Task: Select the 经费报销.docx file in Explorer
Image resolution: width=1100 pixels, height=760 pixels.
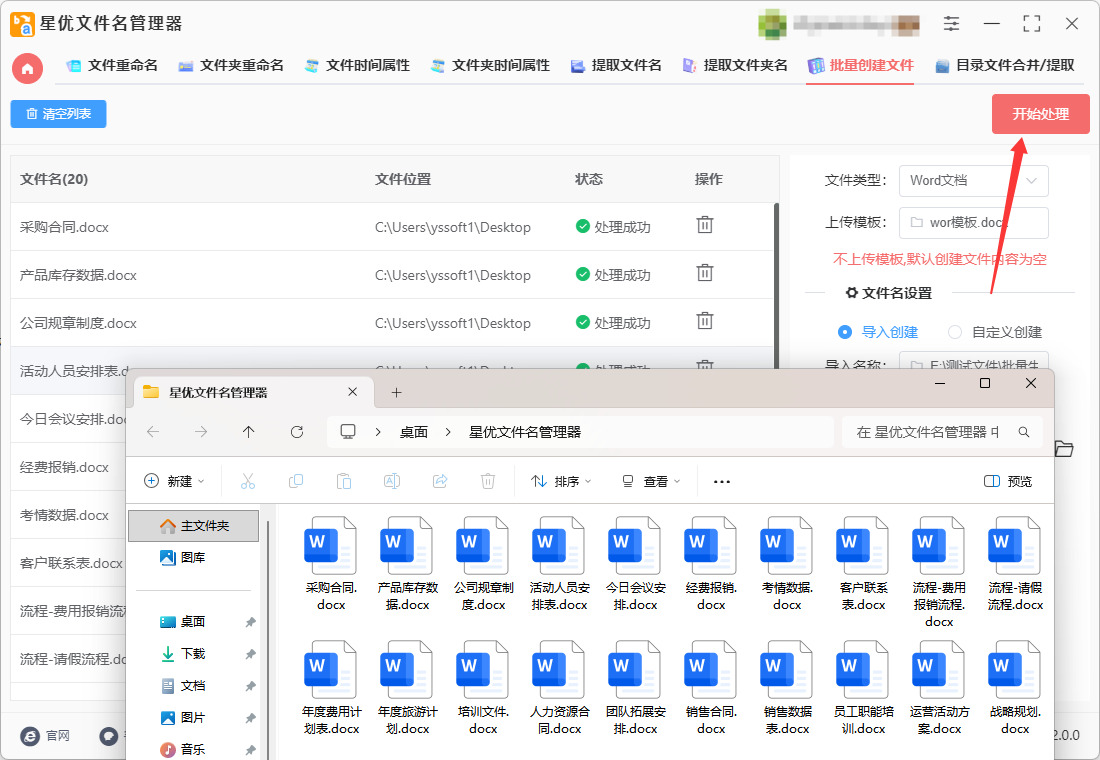Action: click(x=711, y=564)
